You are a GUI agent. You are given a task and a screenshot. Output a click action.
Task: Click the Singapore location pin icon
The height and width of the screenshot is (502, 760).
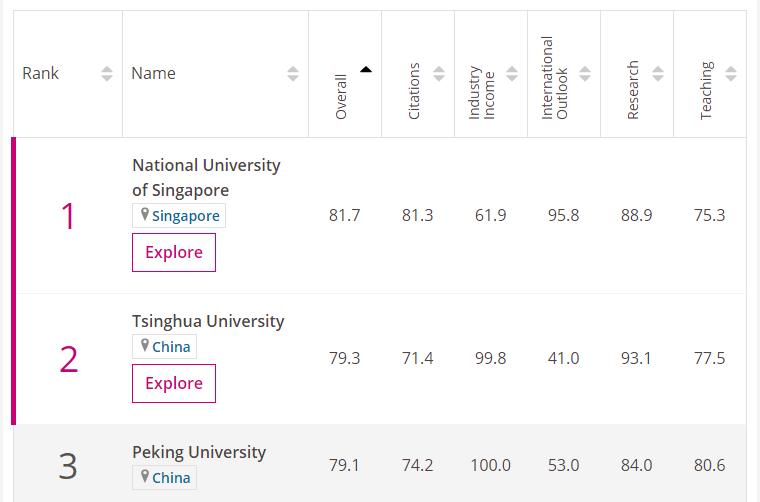coord(145,215)
